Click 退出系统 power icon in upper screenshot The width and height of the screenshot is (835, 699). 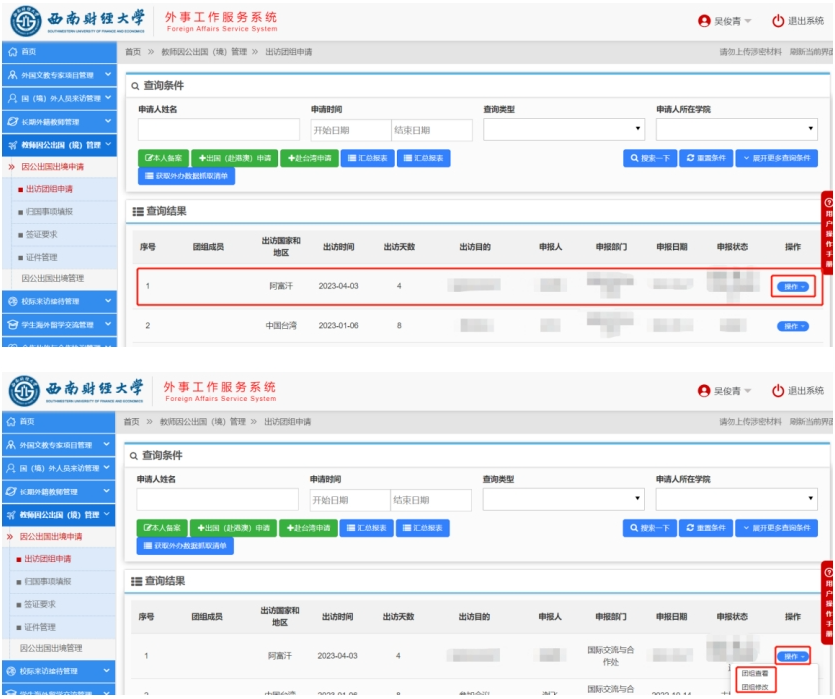(779, 21)
